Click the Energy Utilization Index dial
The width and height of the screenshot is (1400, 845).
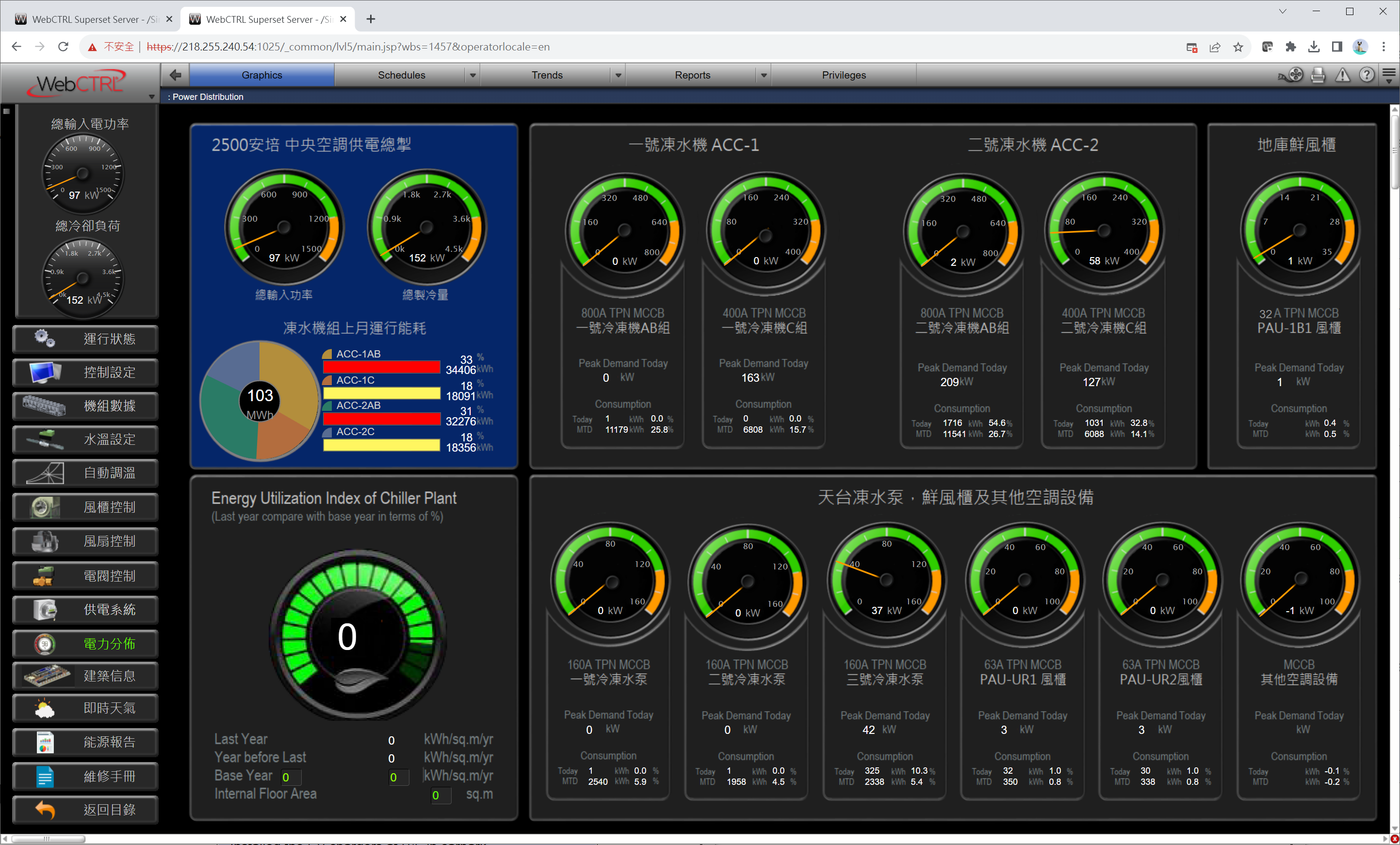(358, 635)
